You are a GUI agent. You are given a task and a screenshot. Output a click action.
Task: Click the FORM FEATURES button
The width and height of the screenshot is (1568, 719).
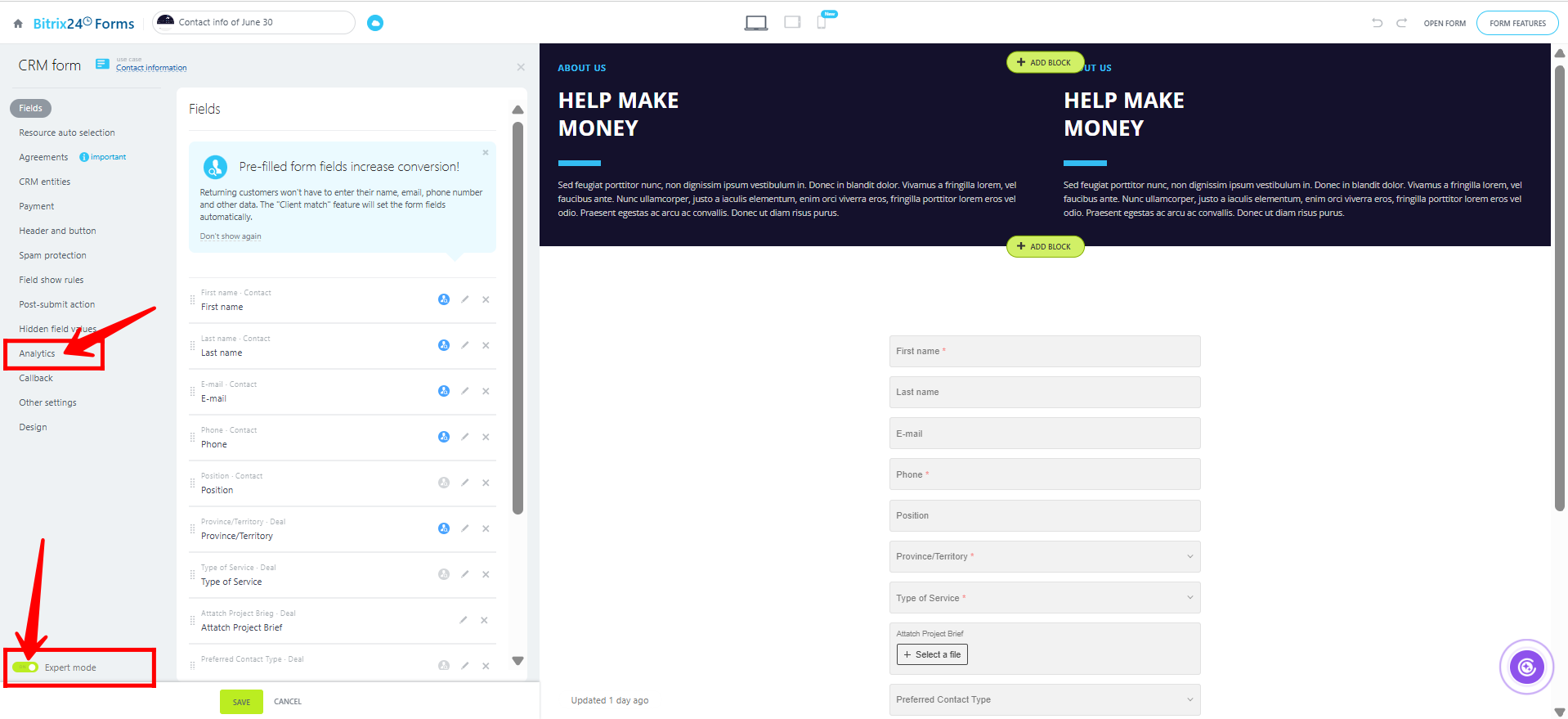(1517, 23)
